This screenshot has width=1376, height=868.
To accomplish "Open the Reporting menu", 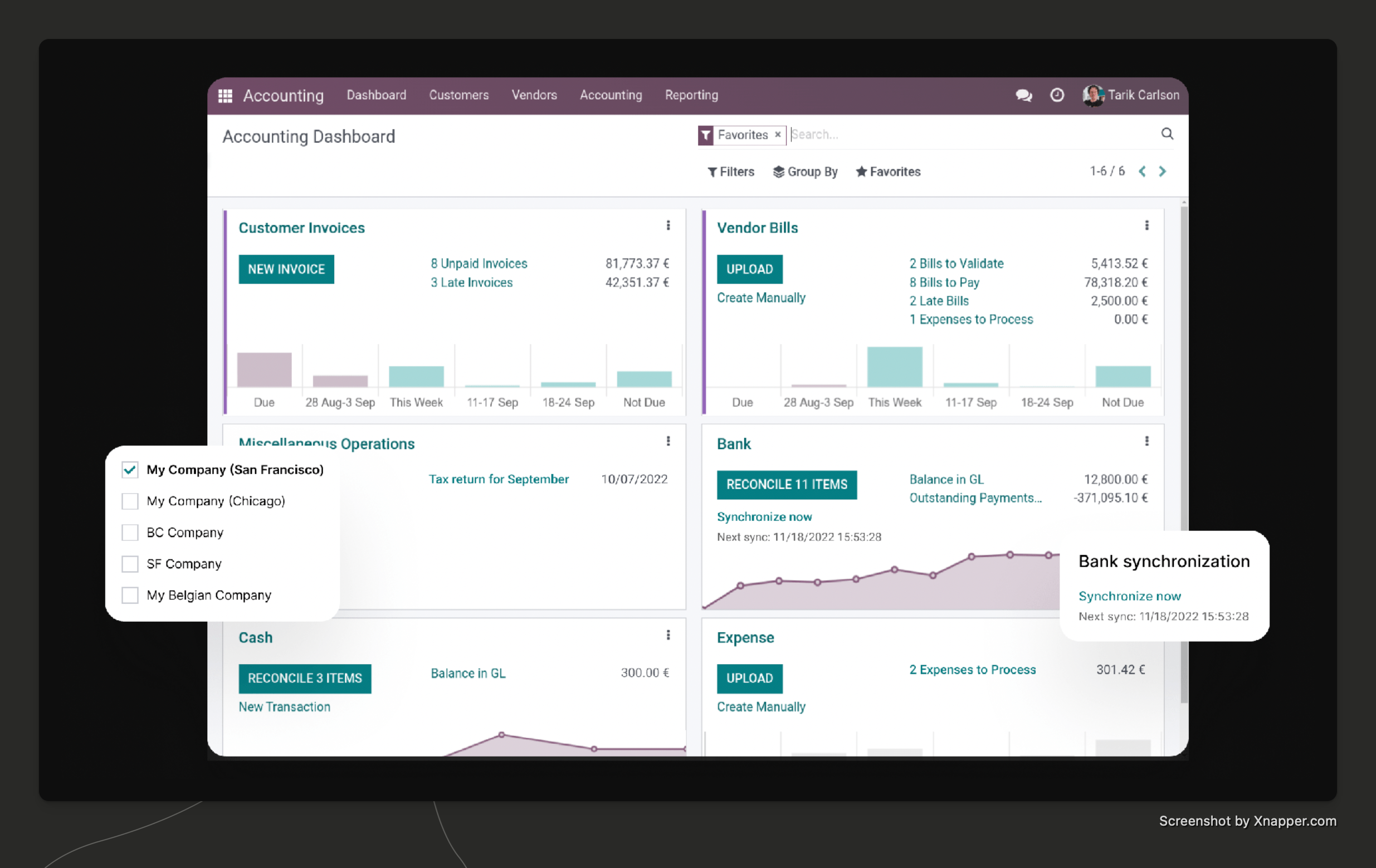I will [691, 95].
